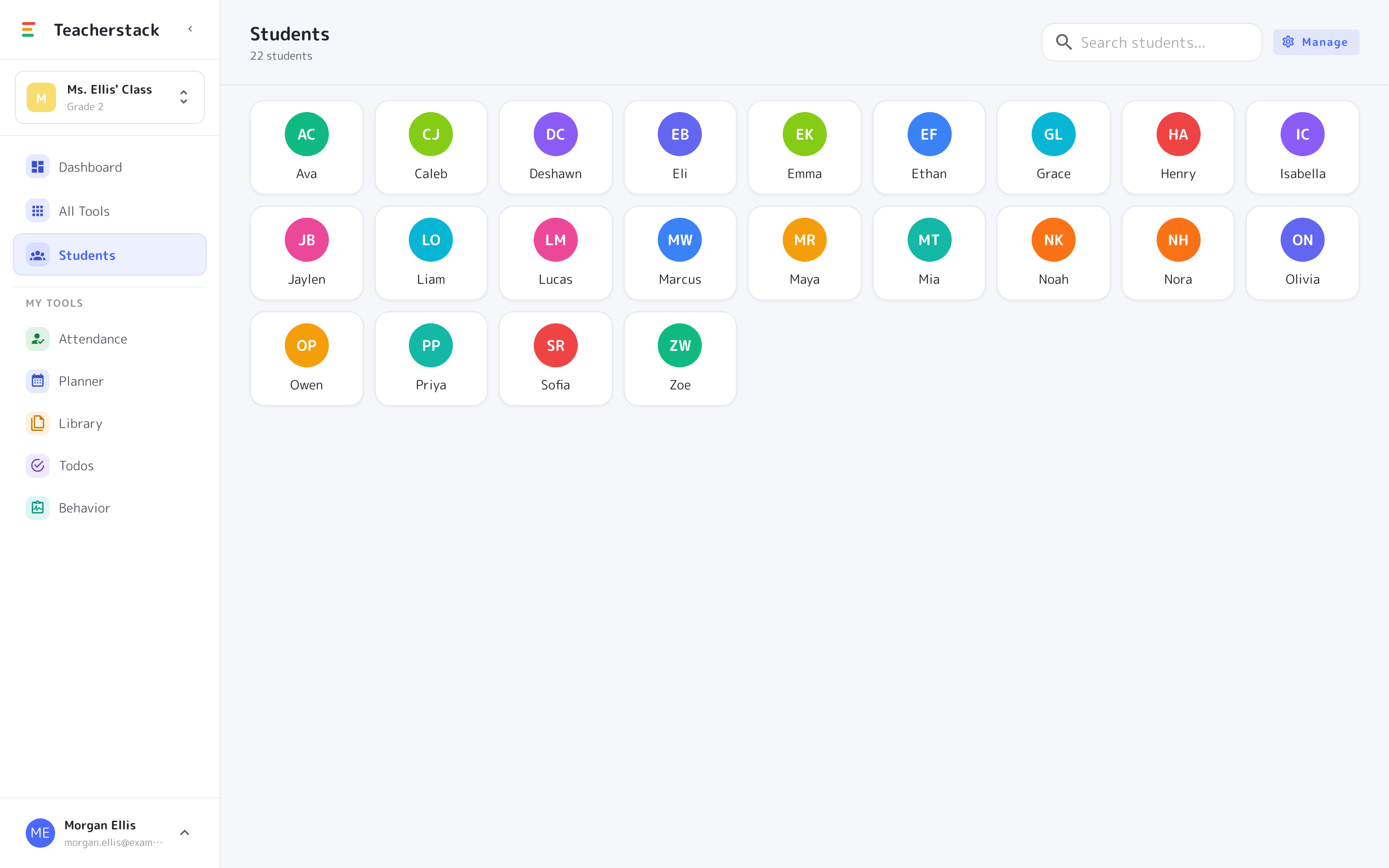This screenshot has width=1389, height=868.
Task: Open the Ms. Ellis' Class switcher
Action: (110, 97)
